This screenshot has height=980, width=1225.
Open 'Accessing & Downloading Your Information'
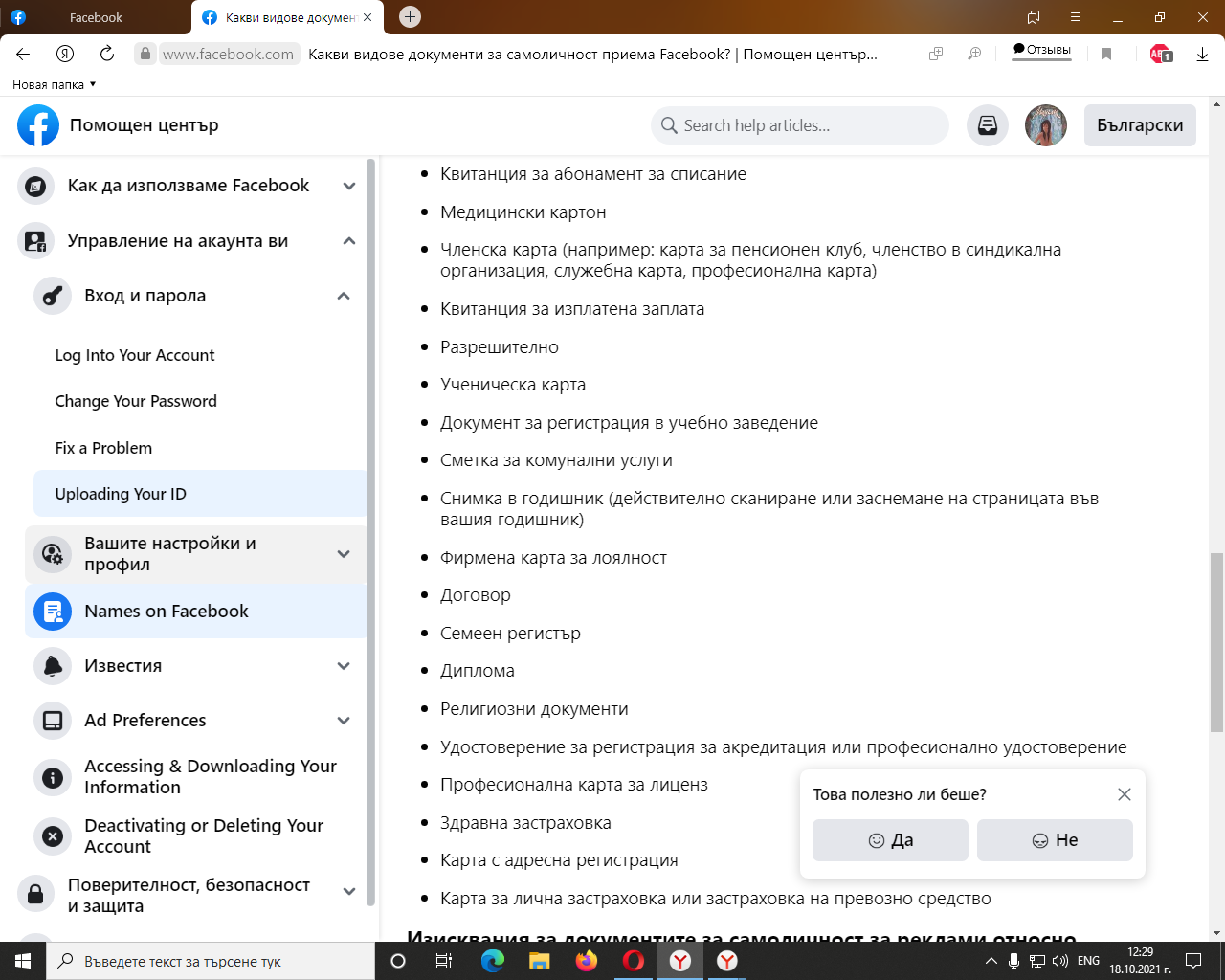(x=211, y=777)
